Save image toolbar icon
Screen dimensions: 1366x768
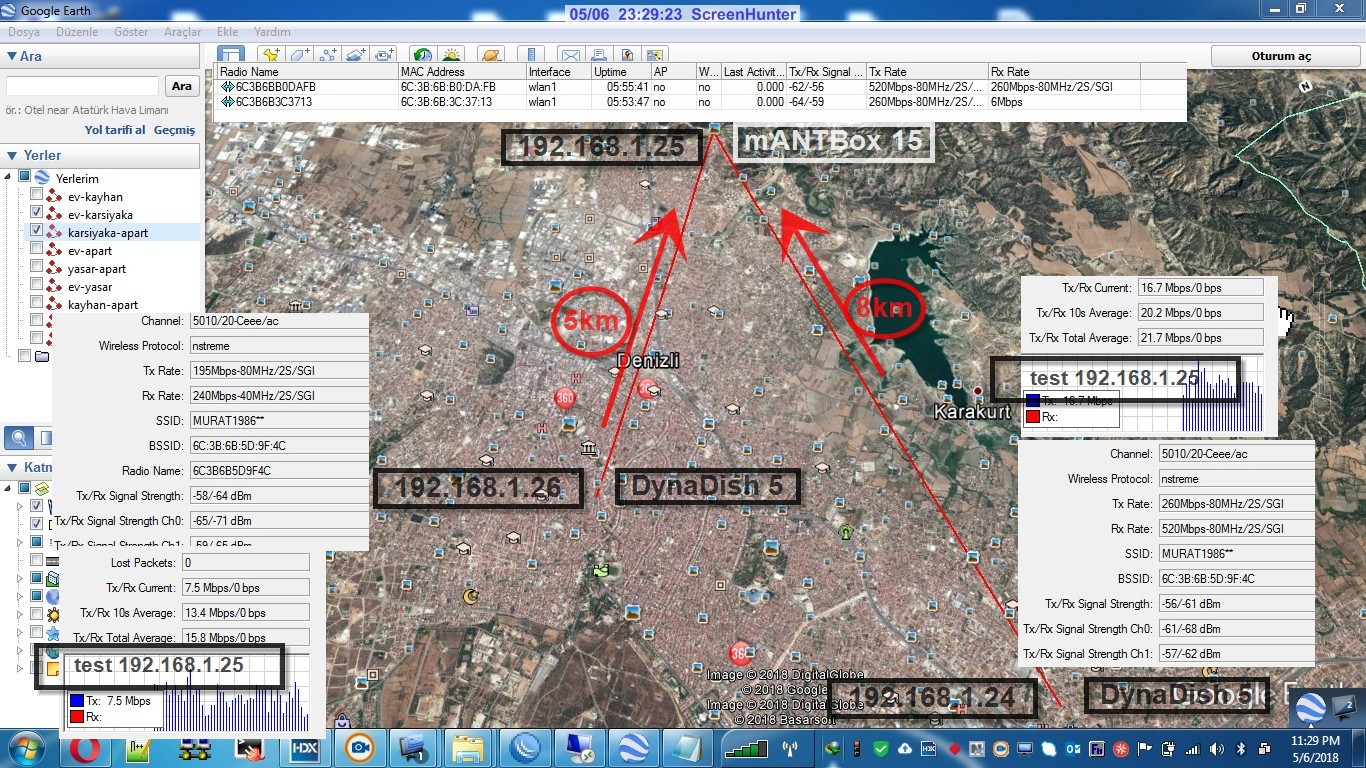[628, 54]
